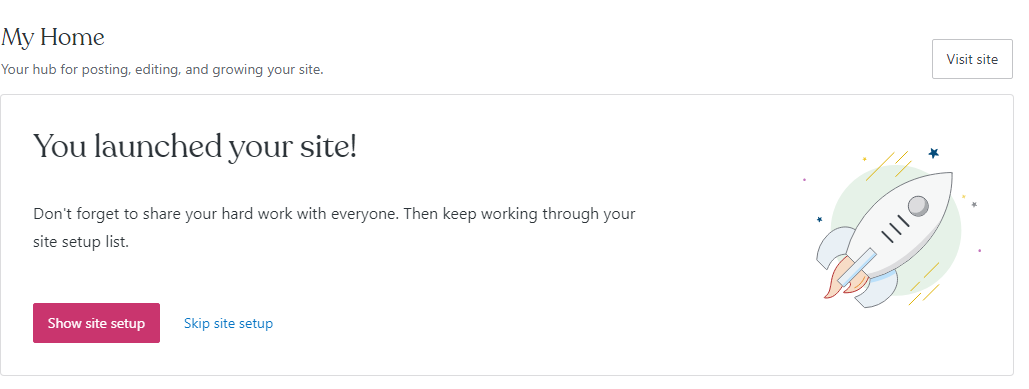Screen dimensions: 1029x389
Task: Click the grey star right of rocket
Action: (x=974, y=205)
